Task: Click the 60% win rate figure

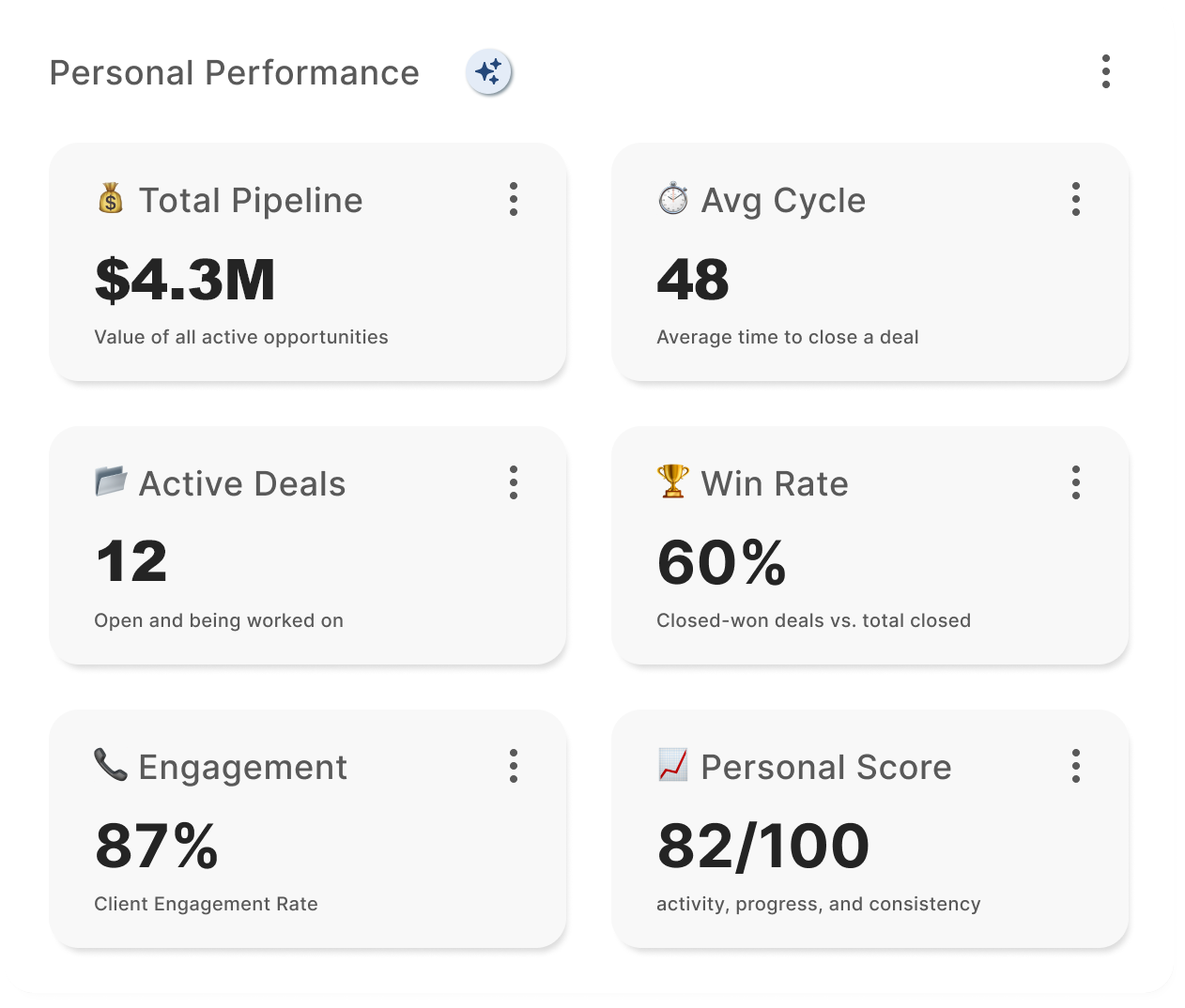Action: click(x=721, y=563)
